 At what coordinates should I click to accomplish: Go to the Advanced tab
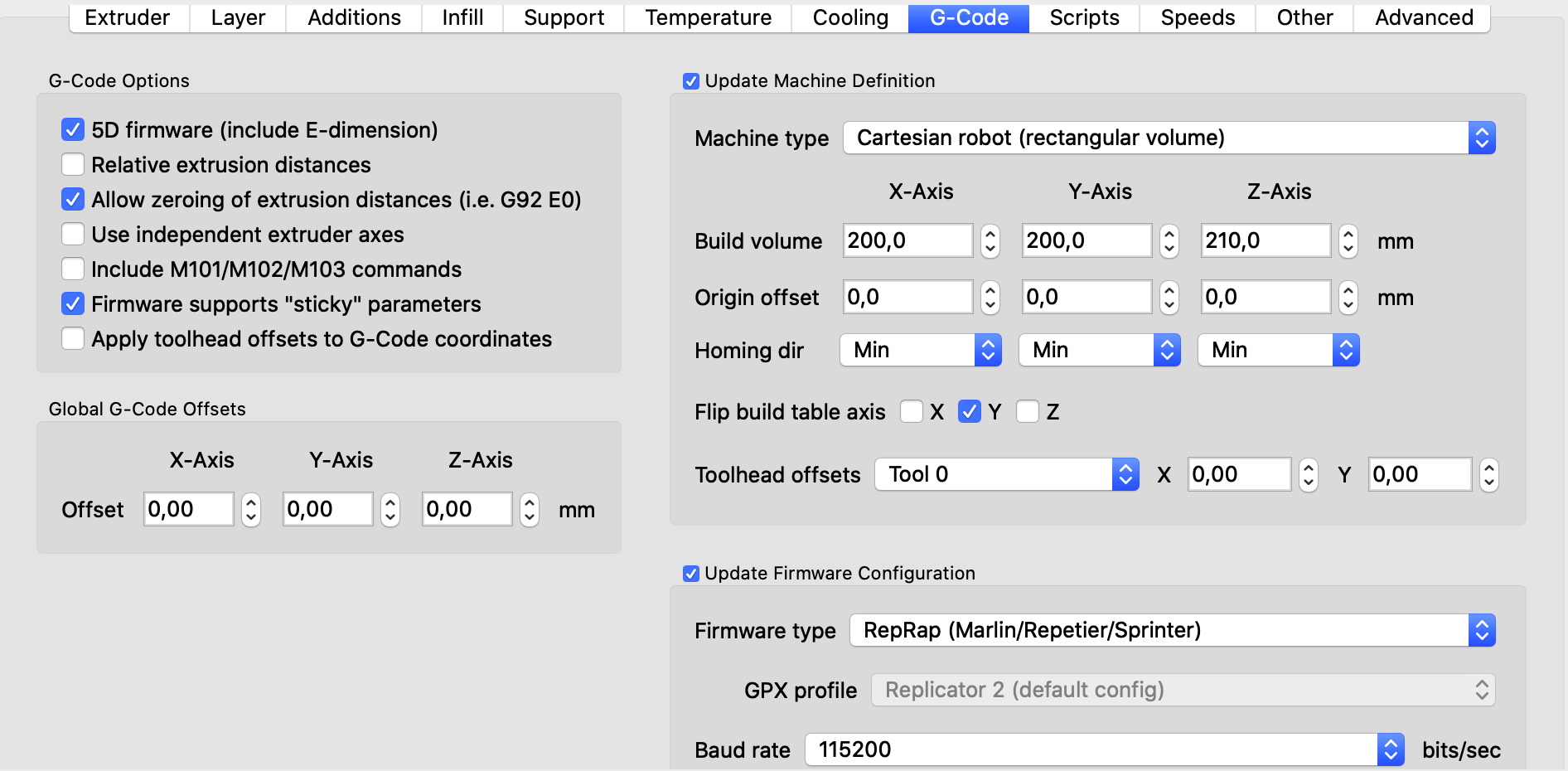click(x=1423, y=17)
